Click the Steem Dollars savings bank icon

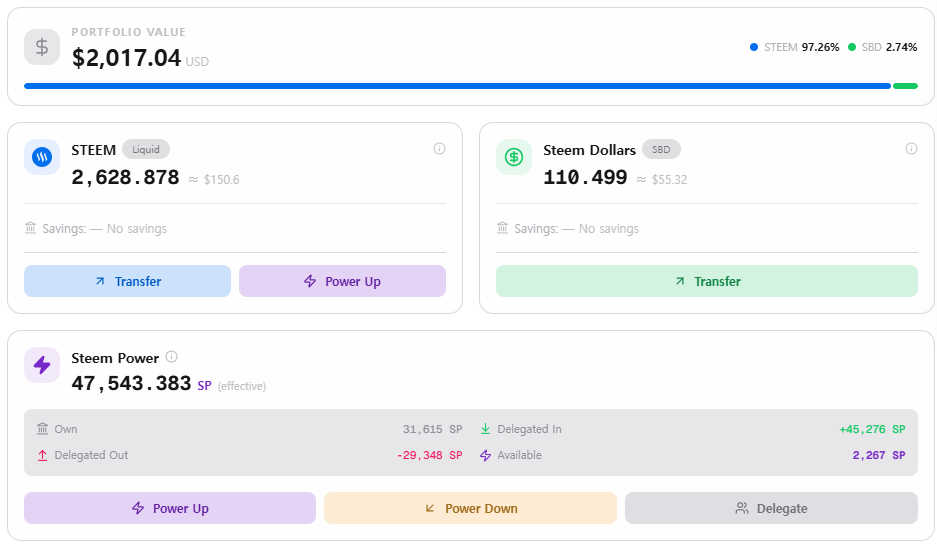coord(503,229)
